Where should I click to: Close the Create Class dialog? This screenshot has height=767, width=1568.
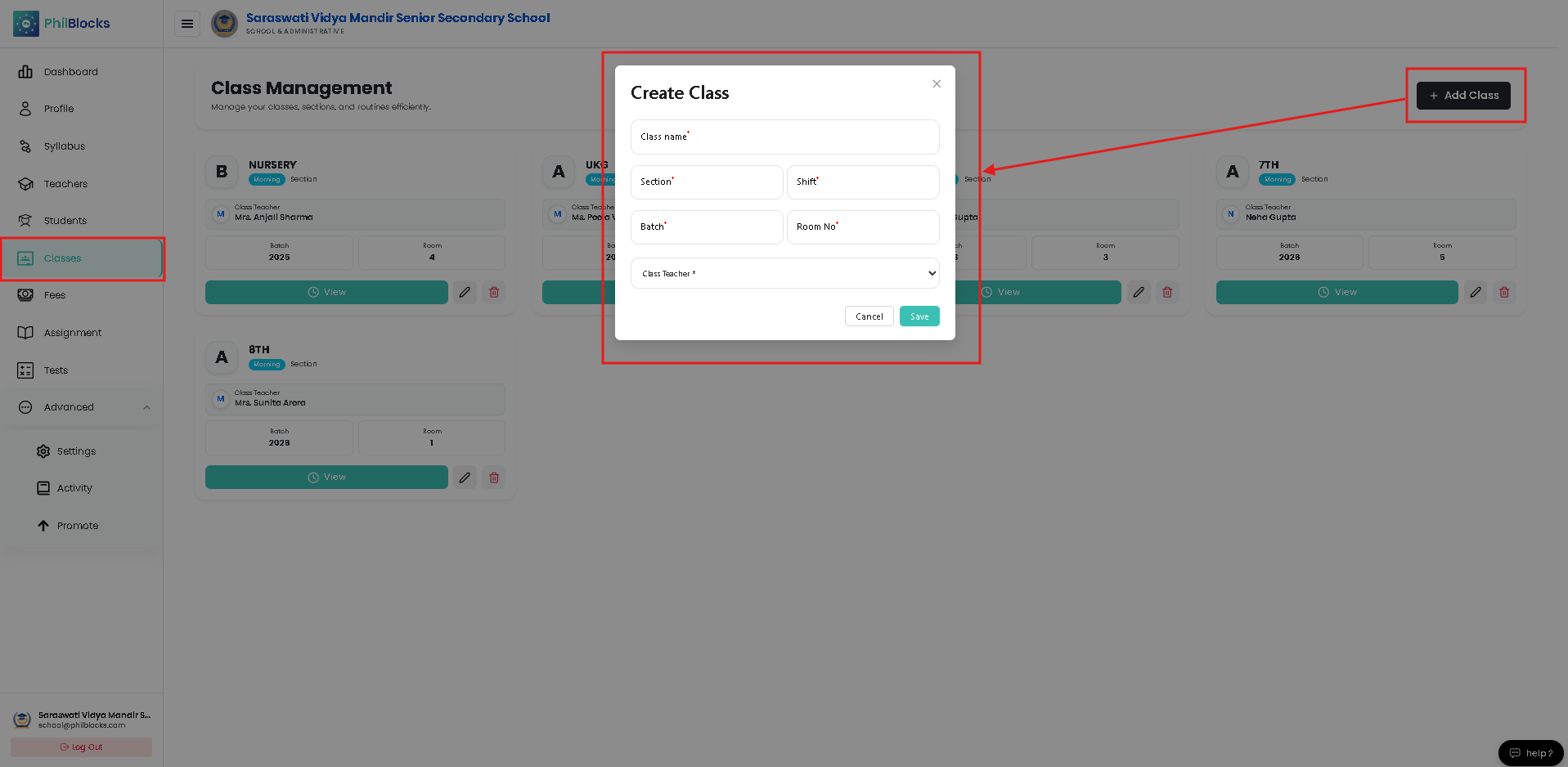[937, 83]
